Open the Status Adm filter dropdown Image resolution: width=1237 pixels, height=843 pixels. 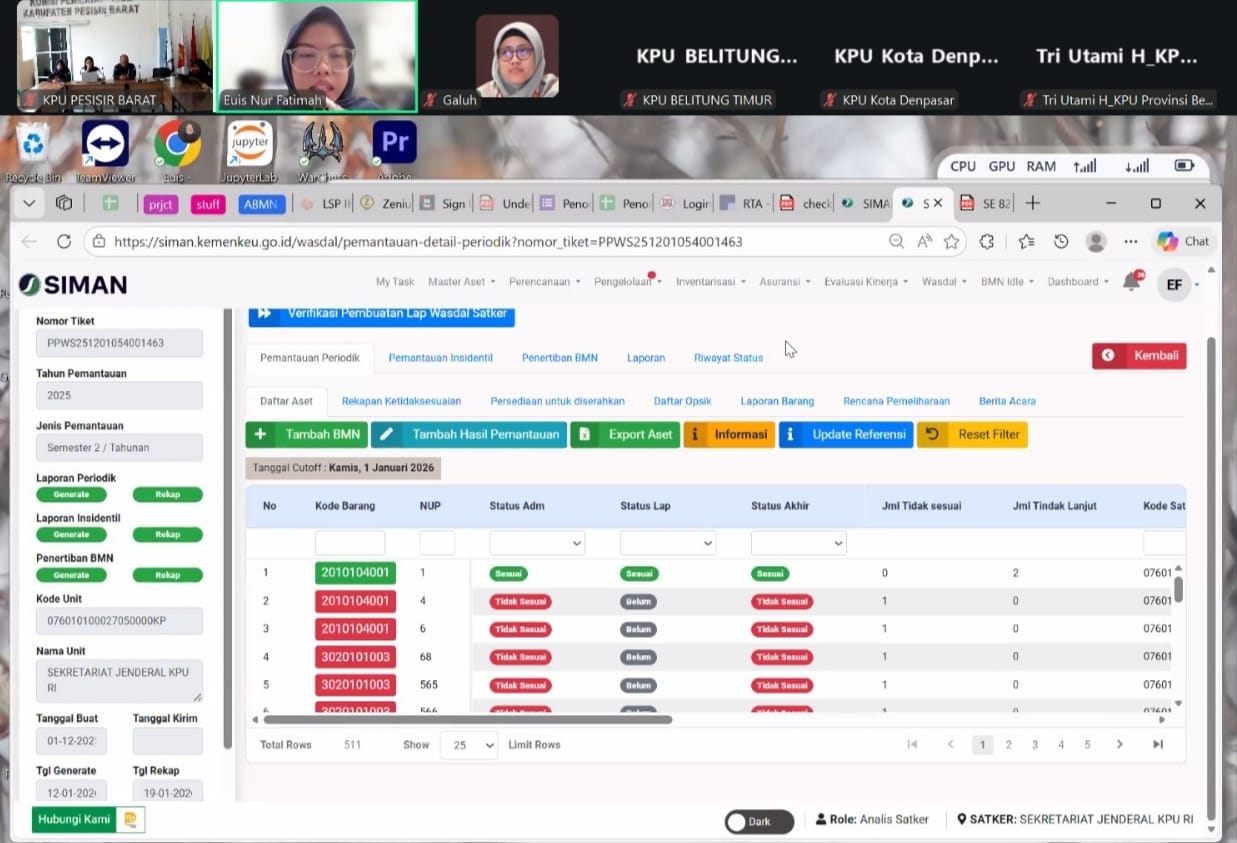point(536,543)
